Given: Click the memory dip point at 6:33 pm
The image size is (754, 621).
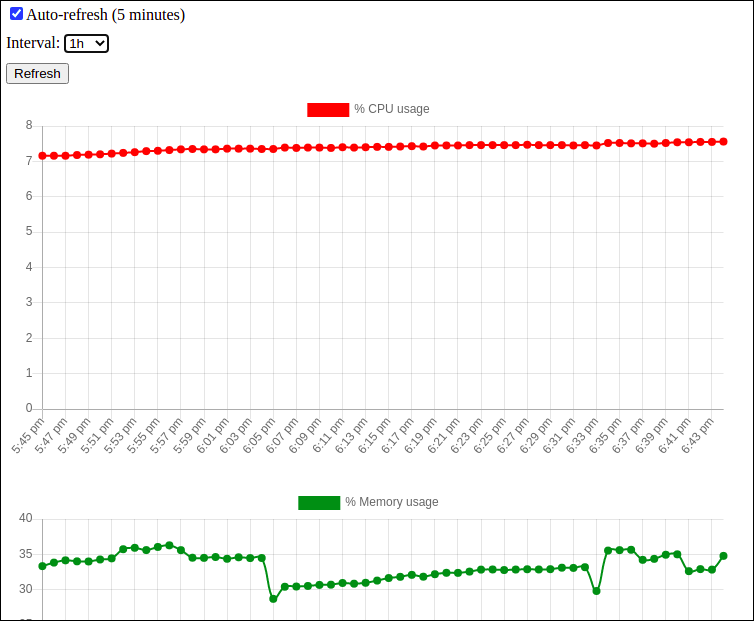Looking at the screenshot, I should pyautogui.click(x=596, y=591).
